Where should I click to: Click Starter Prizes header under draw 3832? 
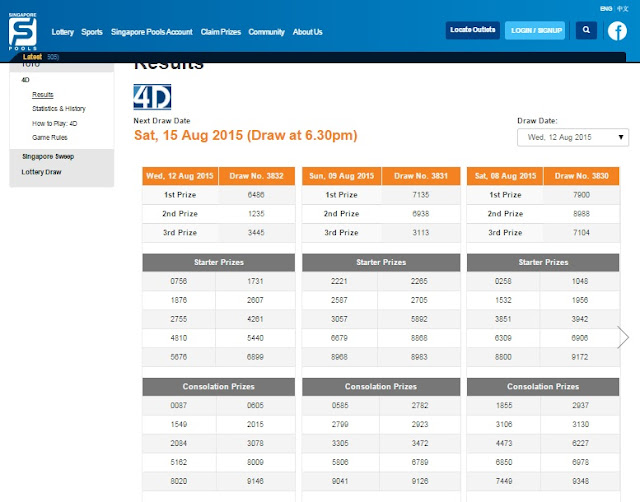coord(219,262)
